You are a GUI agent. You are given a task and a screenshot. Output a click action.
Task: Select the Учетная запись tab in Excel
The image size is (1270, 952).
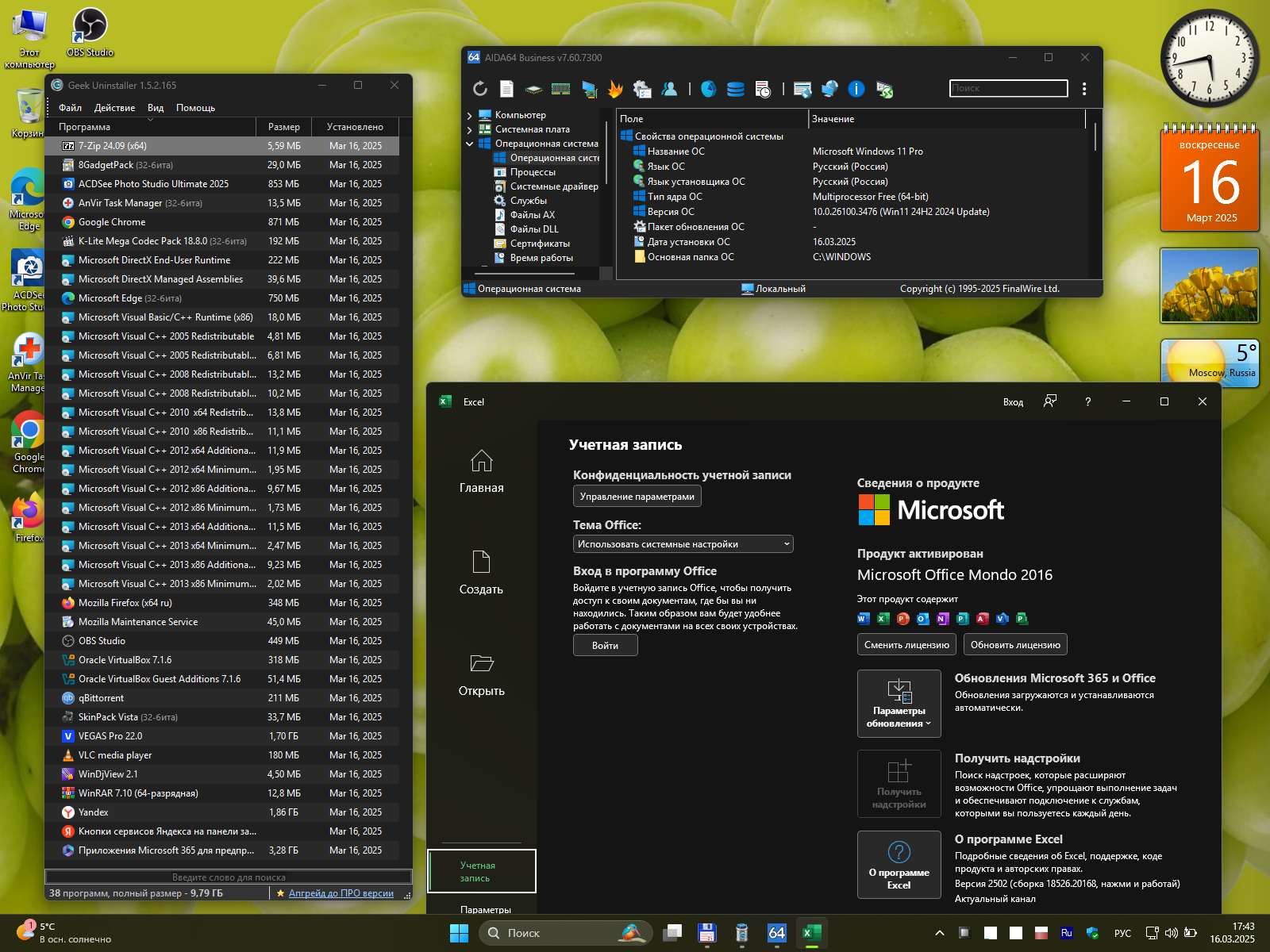(482, 871)
